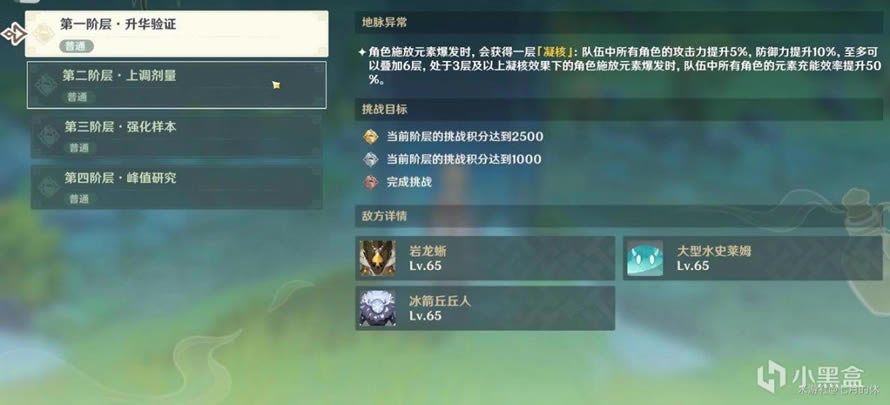Click the highlighted 凝核 keyword link
890x405 pixels.
(x=551, y=52)
